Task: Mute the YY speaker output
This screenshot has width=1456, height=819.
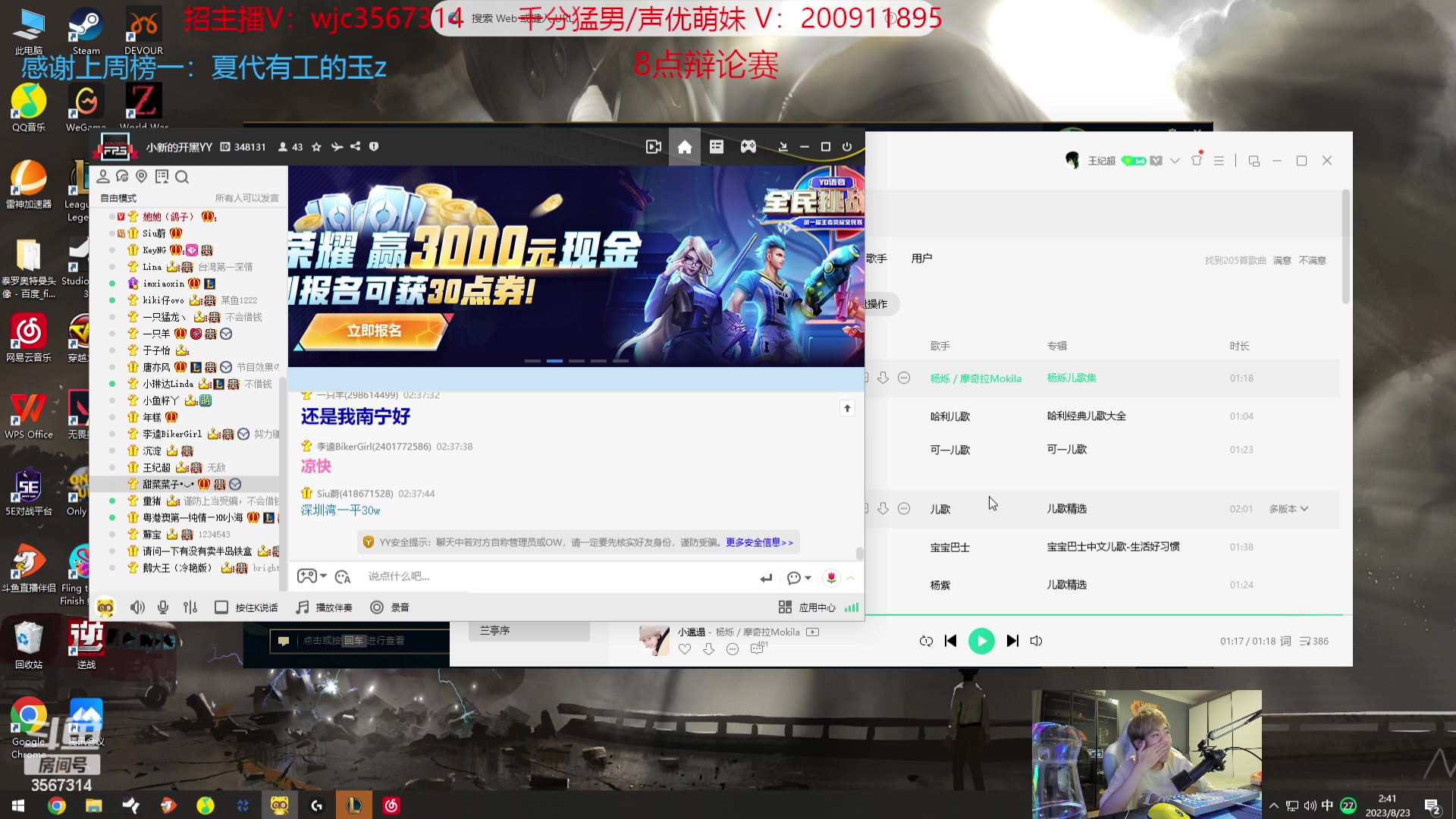Action: [137, 607]
